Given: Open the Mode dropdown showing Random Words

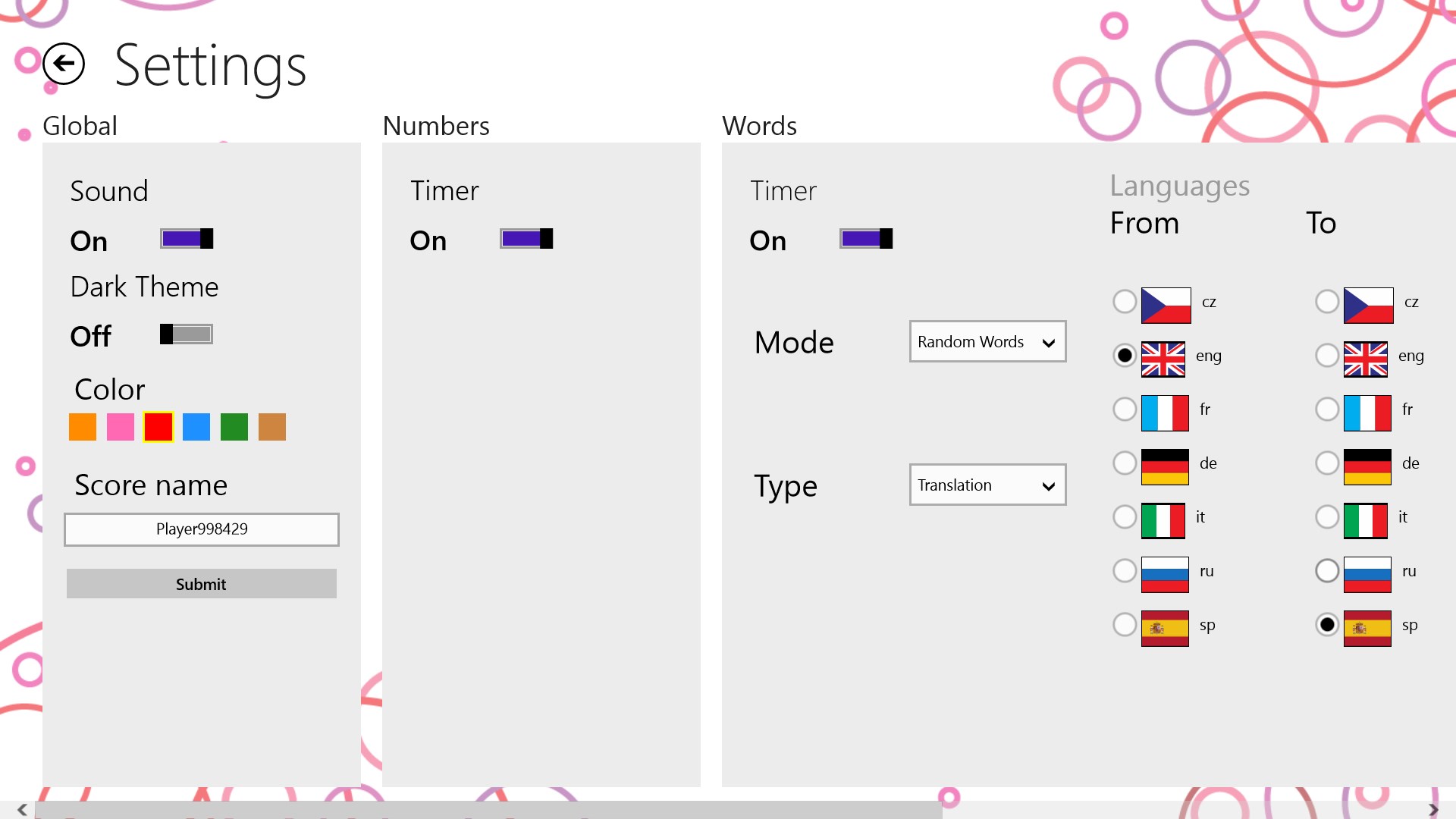Looking at the screenshot, I should [987, 342].
